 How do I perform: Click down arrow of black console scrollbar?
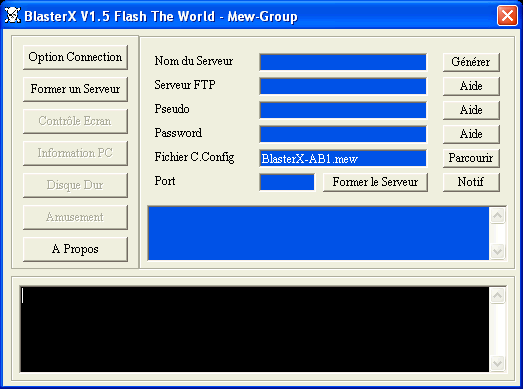[498, 363]
